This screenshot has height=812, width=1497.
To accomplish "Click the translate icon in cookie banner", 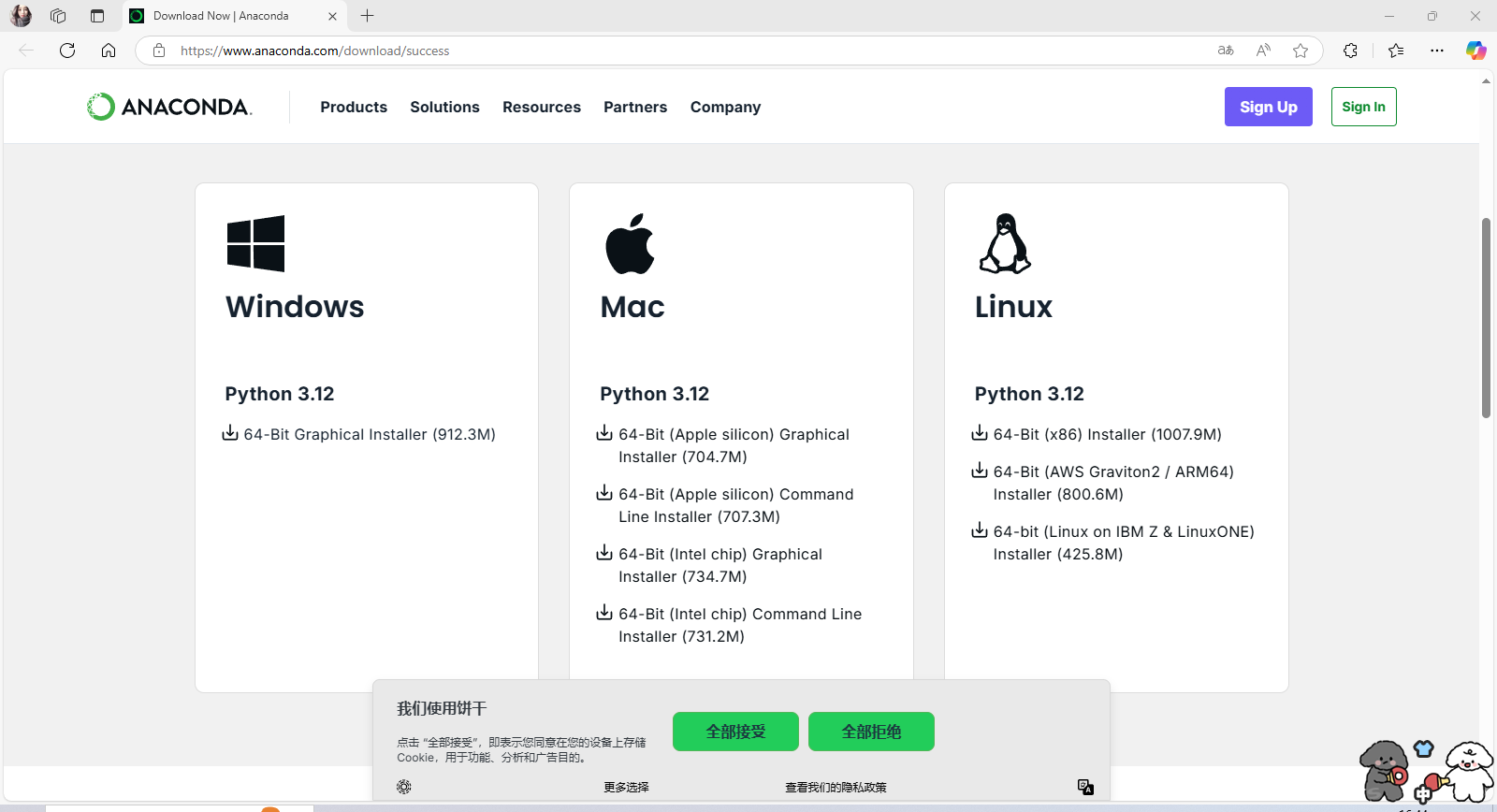I will [1085, 787].
